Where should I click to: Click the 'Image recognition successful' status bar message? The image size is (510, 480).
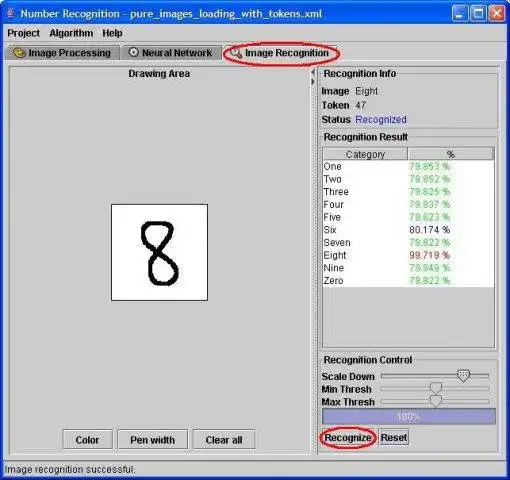(70, 470)
